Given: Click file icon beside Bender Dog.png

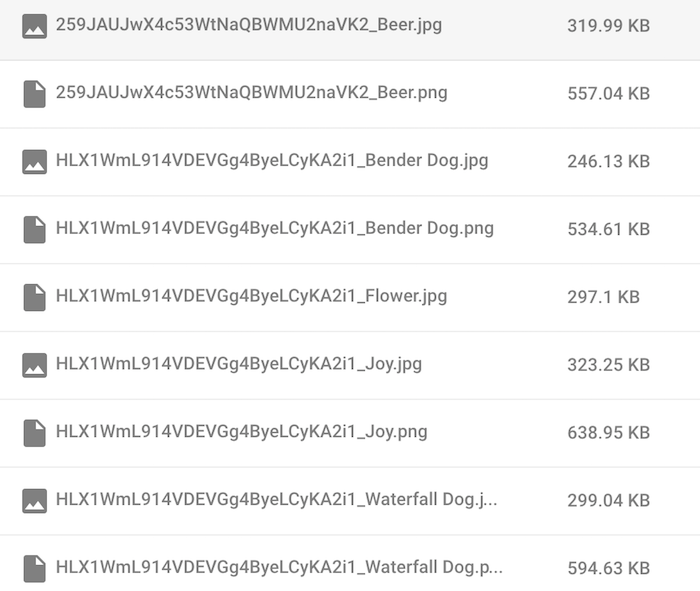Looking at the screenshot, I should (x=34, y=229).
